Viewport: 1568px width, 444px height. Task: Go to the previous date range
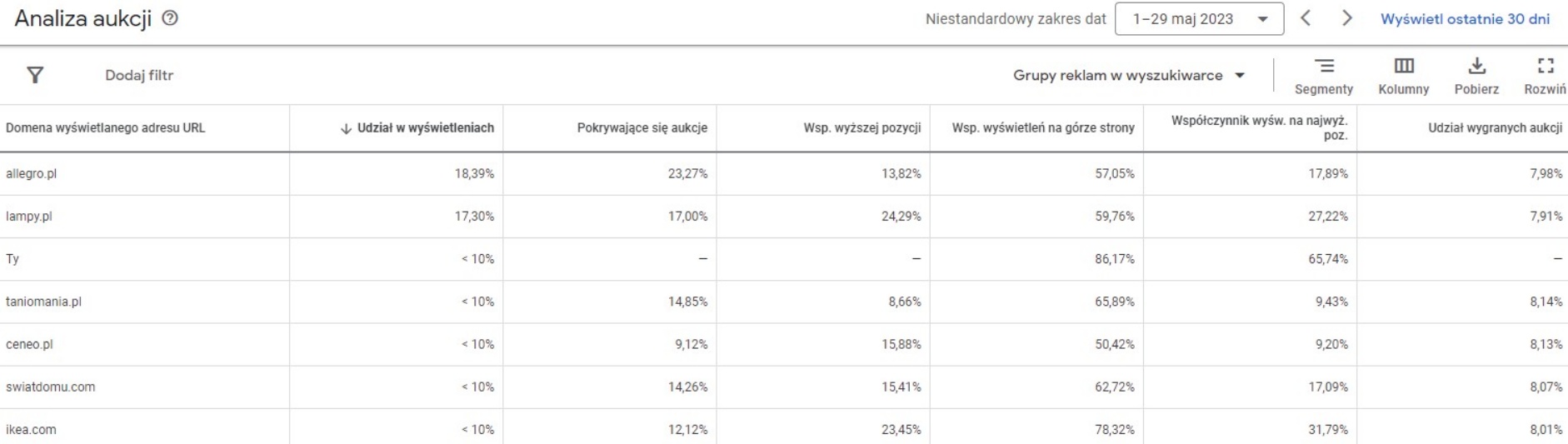pos(1306,18)
